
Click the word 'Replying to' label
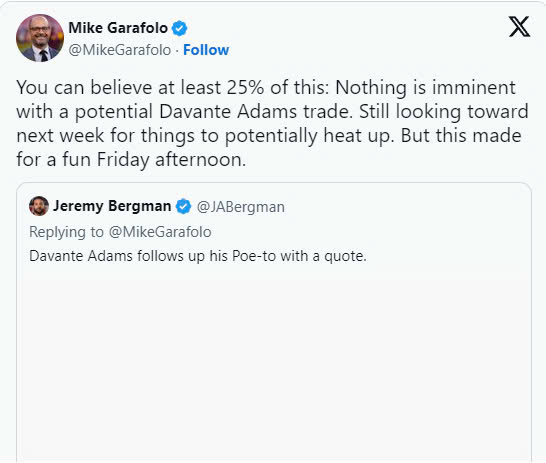tap(66, 232)
